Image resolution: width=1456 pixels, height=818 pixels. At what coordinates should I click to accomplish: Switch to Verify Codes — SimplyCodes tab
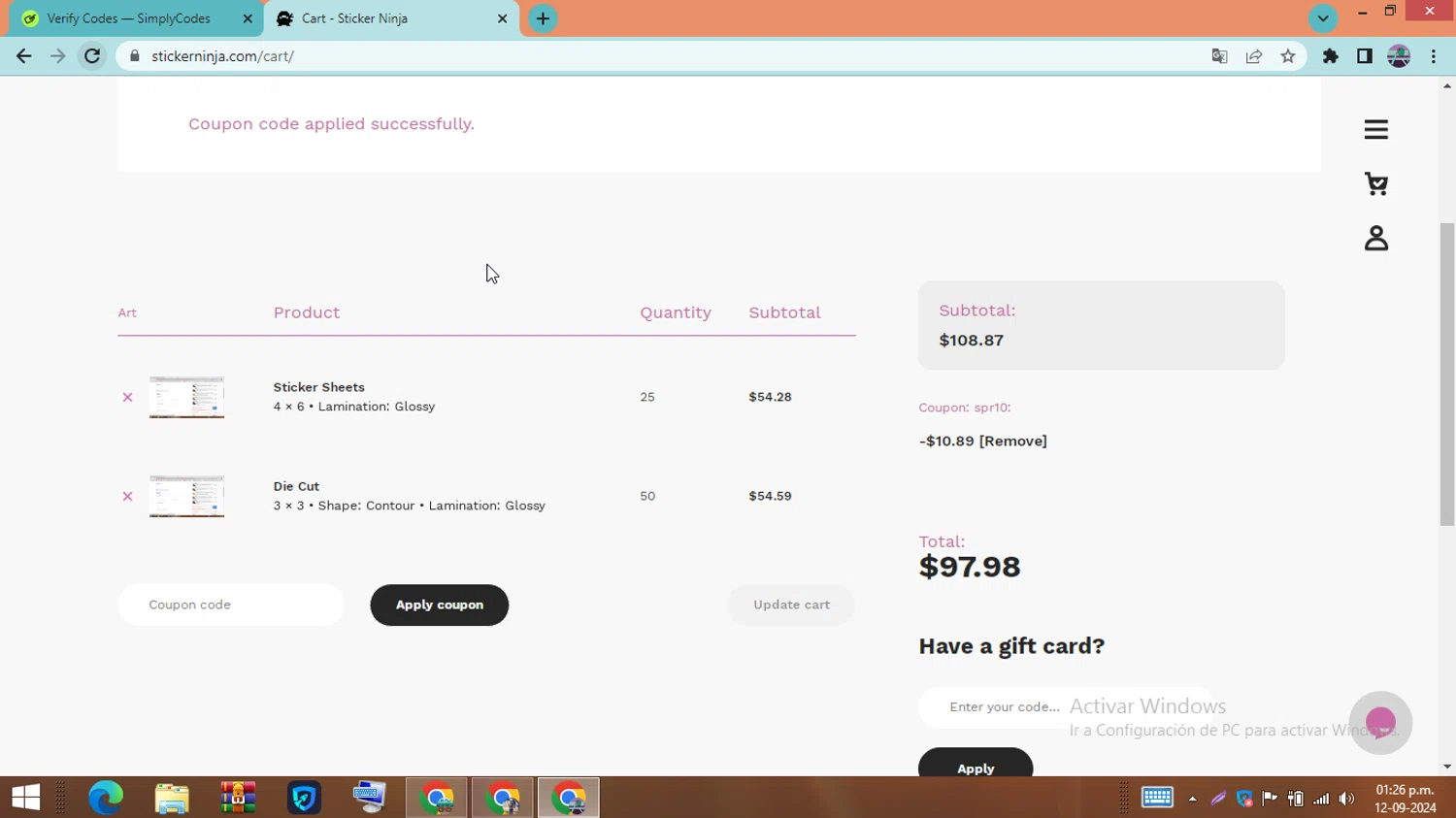tap(131, 18)
